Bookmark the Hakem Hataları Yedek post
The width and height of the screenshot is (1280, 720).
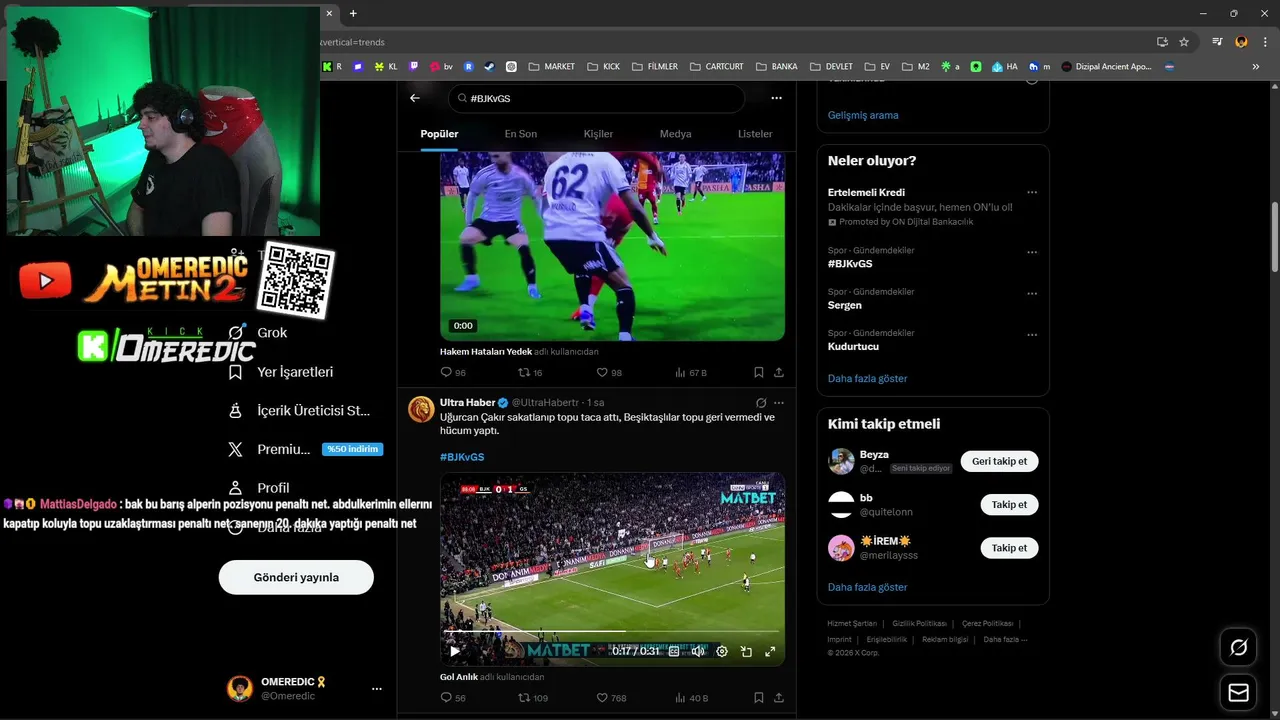[759, 372]
